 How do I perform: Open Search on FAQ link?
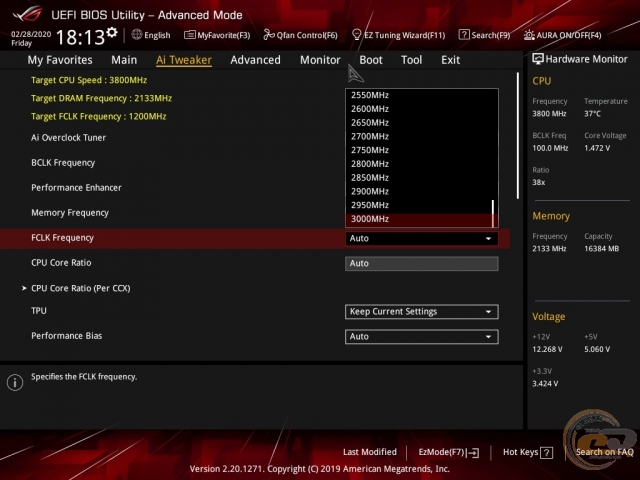click(x=604, y=452)
